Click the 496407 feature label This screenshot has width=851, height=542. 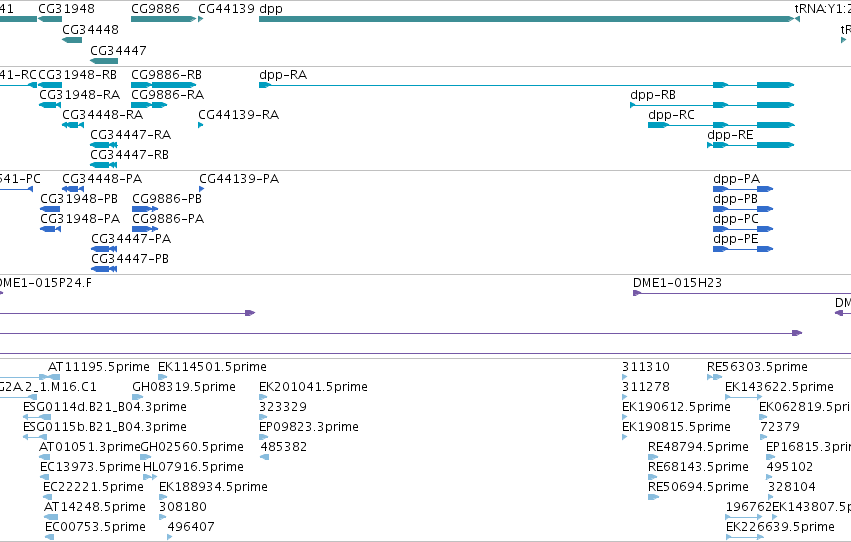tap(191, 527)
